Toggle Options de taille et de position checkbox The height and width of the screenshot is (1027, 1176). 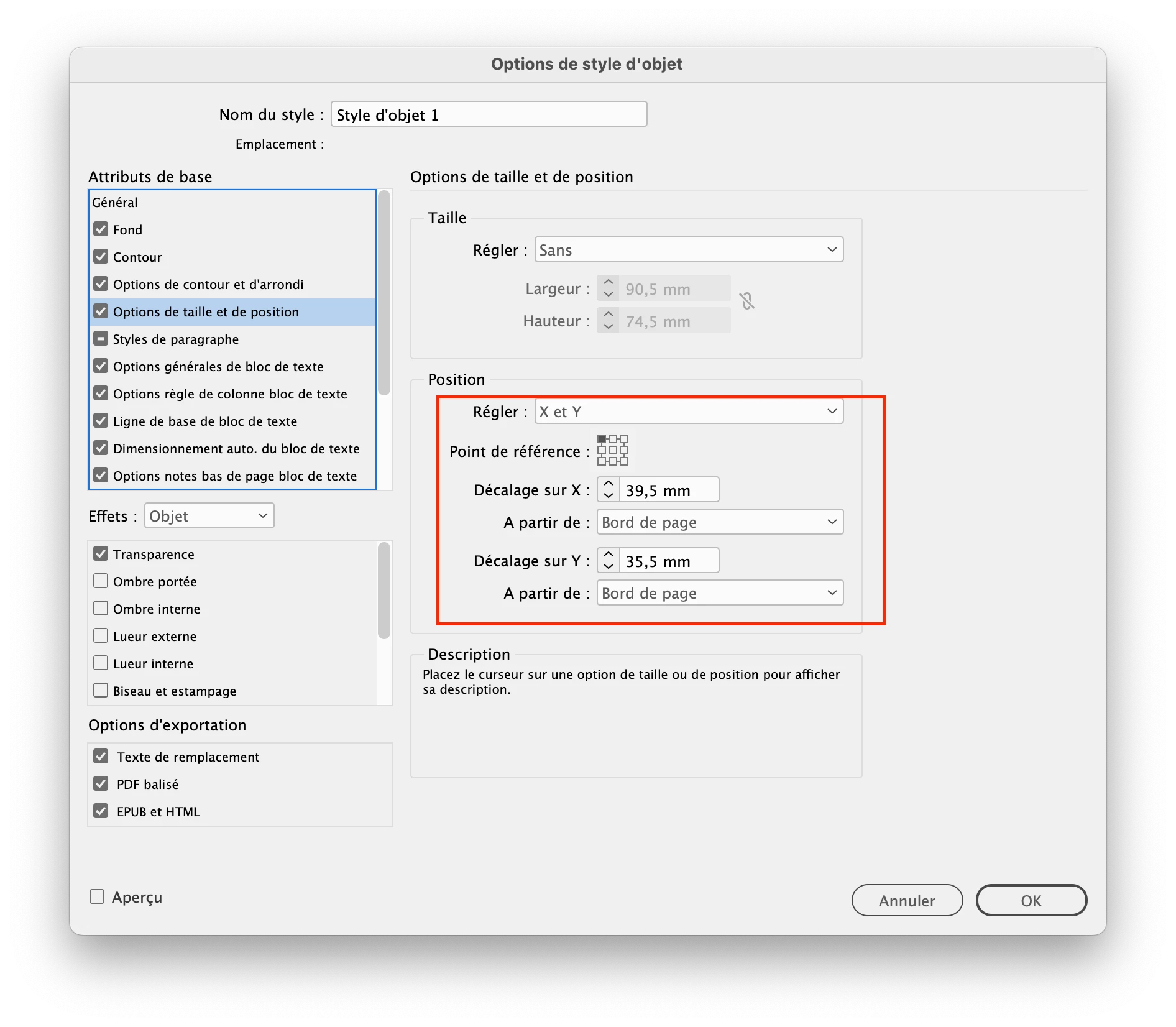[x=101, y=311]
